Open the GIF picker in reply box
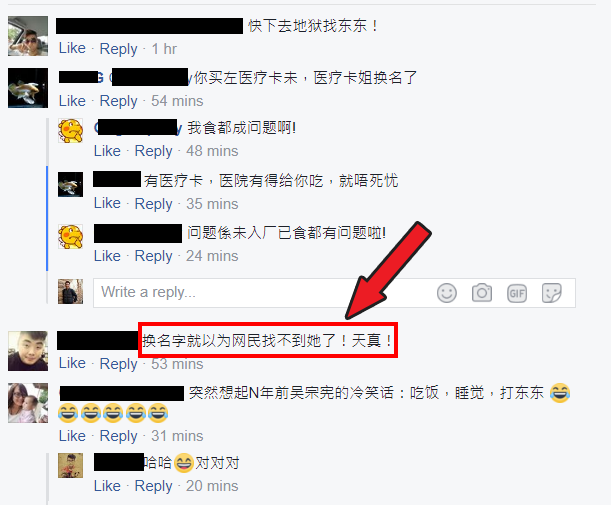 pyautogui.click(x=517, y=293)
